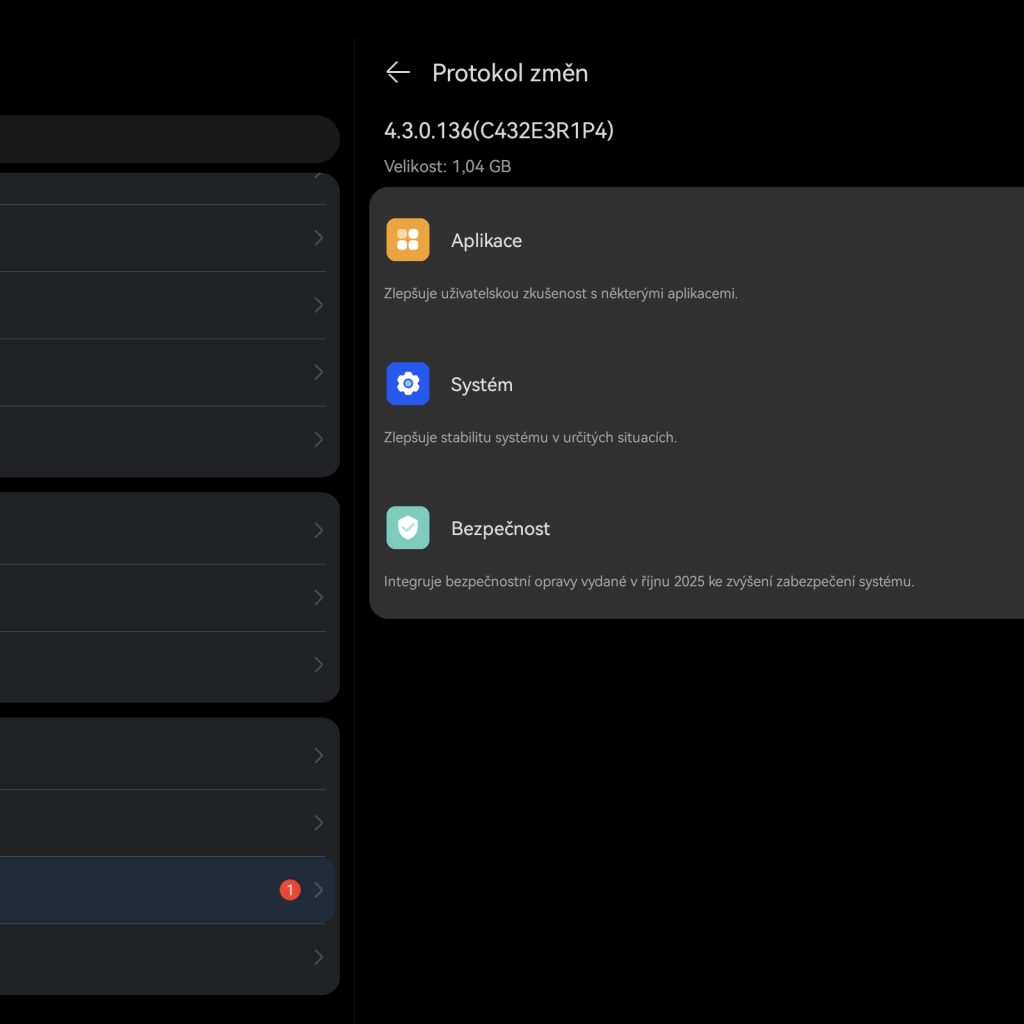
Task: Click the říjnu 2025 security patch description
Action: coord(648,582)
